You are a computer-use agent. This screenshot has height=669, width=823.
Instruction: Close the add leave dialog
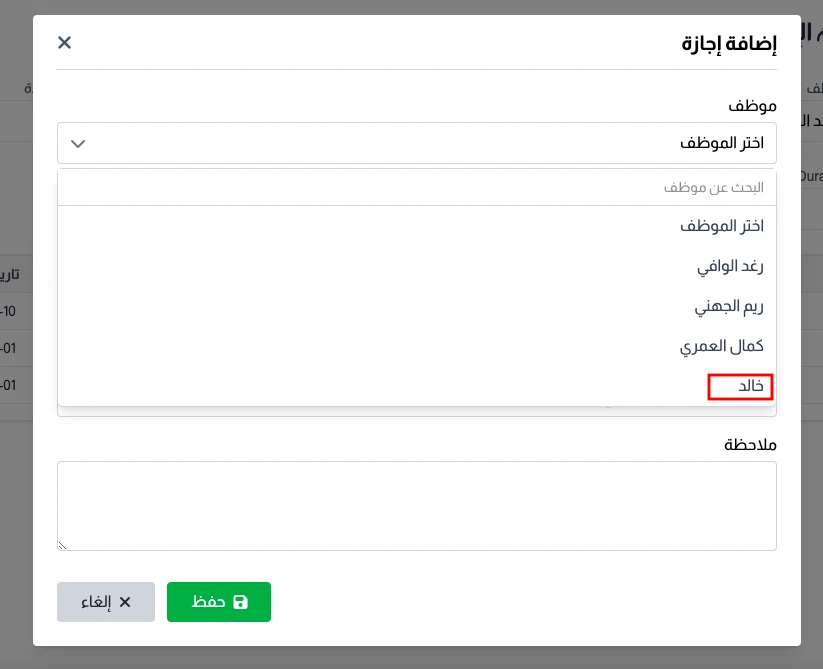pyautogui.click(x=65, y=42)
